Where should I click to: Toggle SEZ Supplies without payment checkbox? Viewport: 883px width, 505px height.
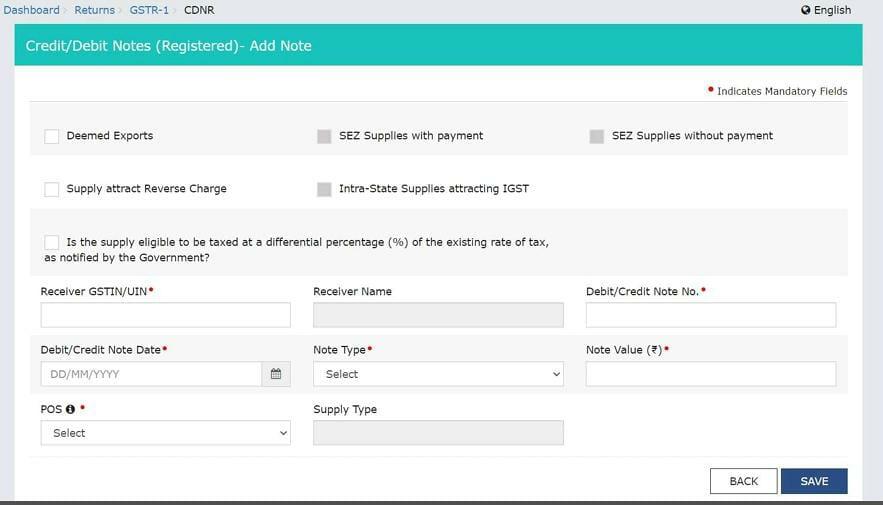(x=596, y=136)
